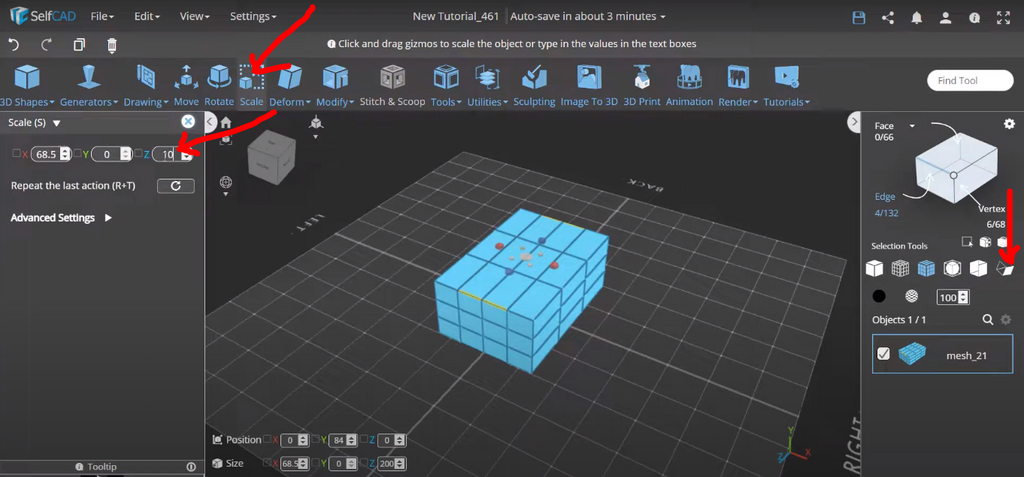Open Stitch & Scoop tool

click(392, 85)
